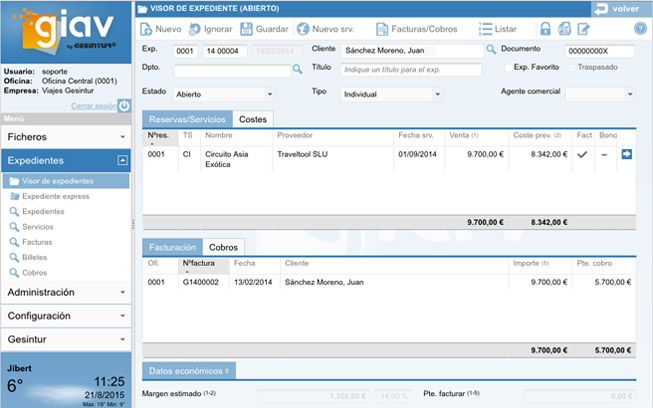Click the 5.700,00 € pending amount cell

(604, 282)
